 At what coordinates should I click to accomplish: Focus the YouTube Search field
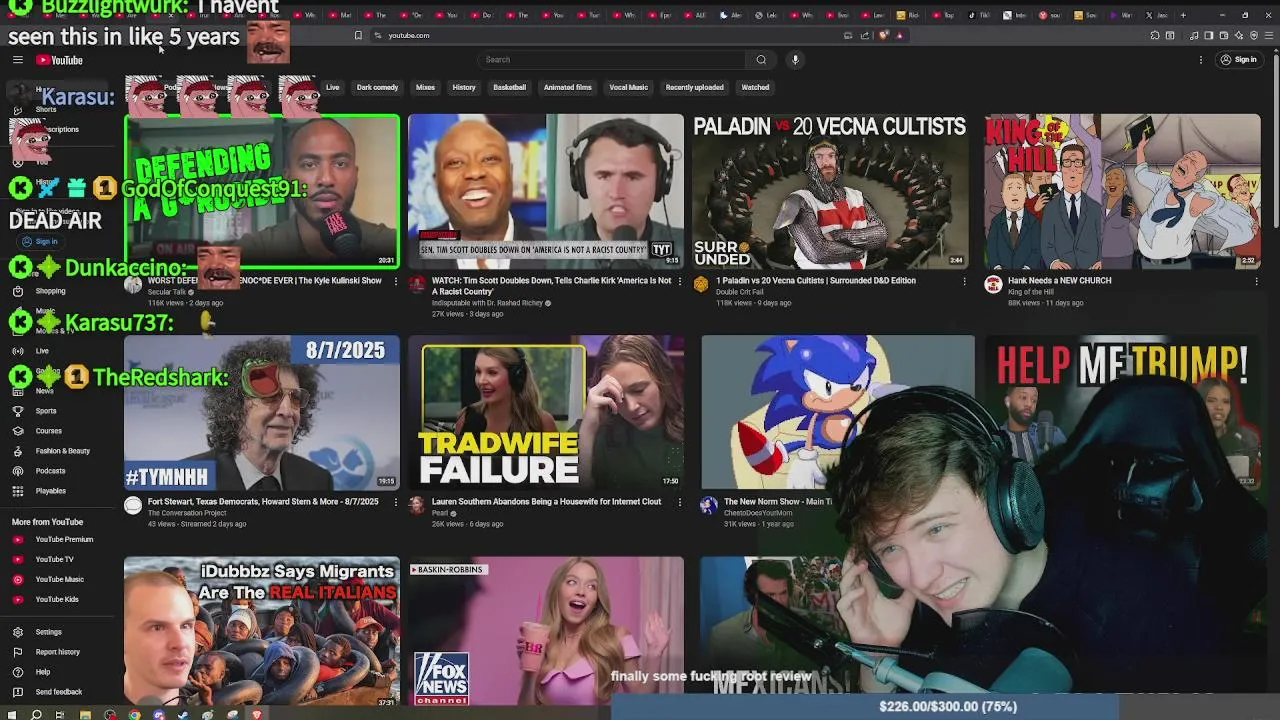(612, 60)
